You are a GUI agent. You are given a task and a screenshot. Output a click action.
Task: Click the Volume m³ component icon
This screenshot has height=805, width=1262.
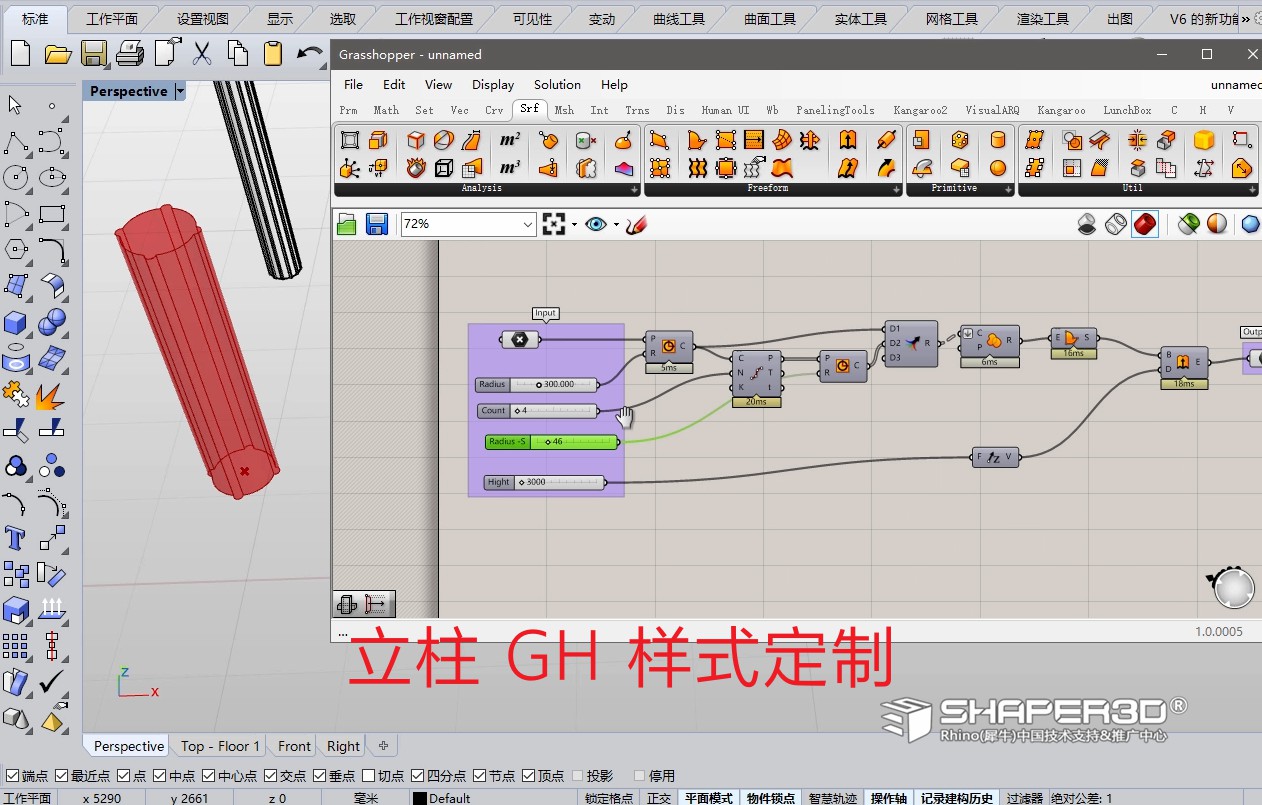[x=510, y=167]
